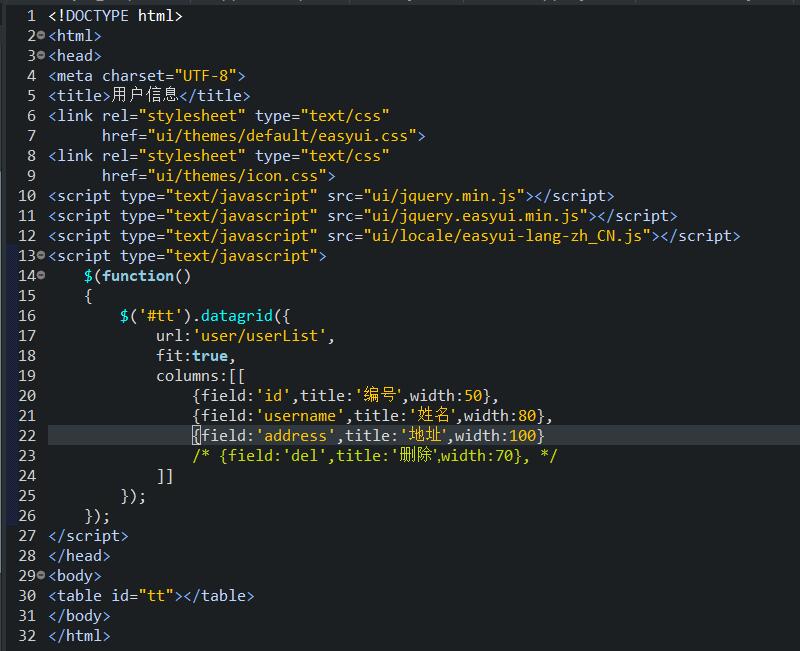Collapse the head tag fold on line 3
This screenshot has height=651, width=800.
point(41,55)
